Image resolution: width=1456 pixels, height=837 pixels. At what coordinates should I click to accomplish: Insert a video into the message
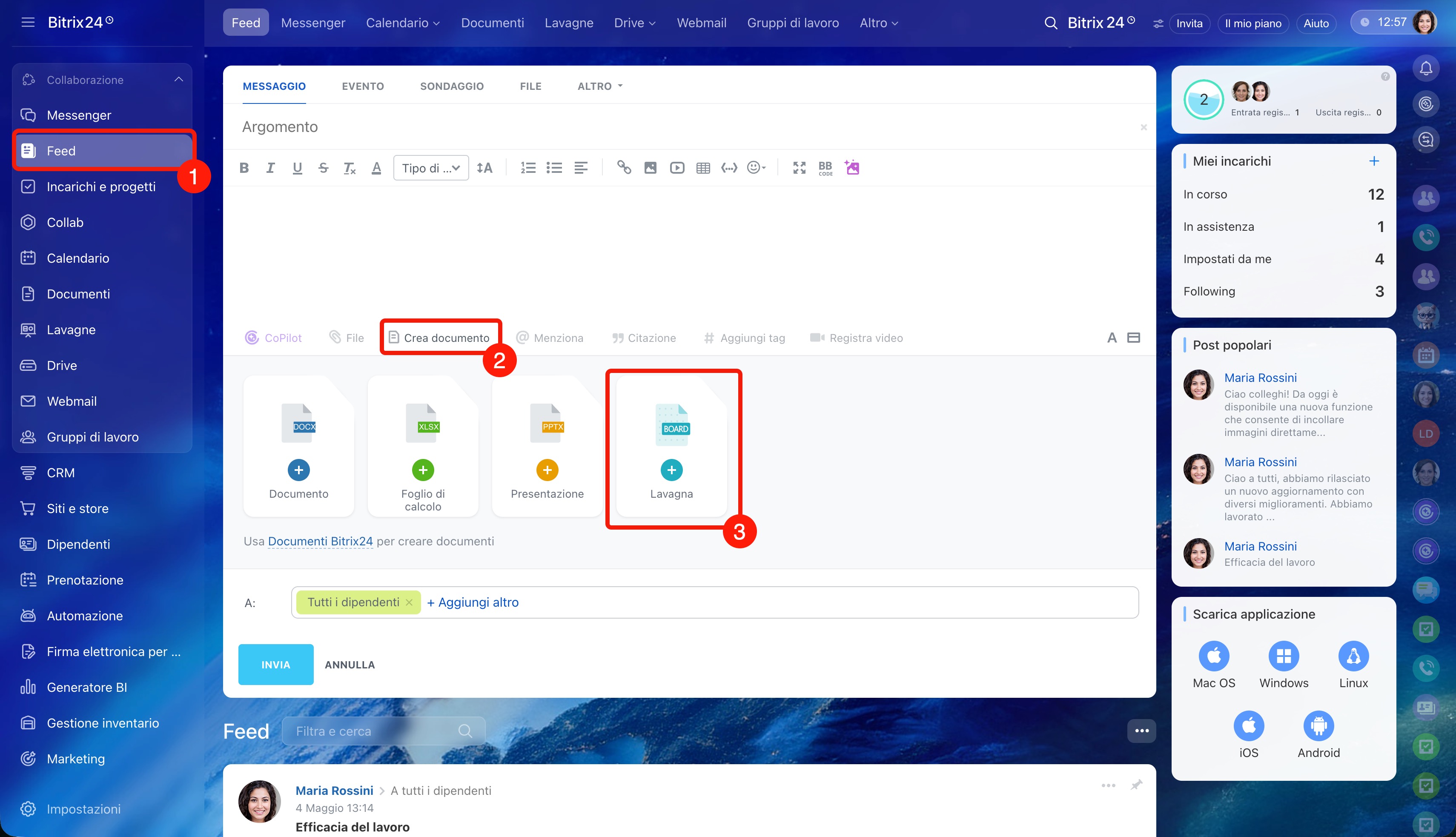677,168
